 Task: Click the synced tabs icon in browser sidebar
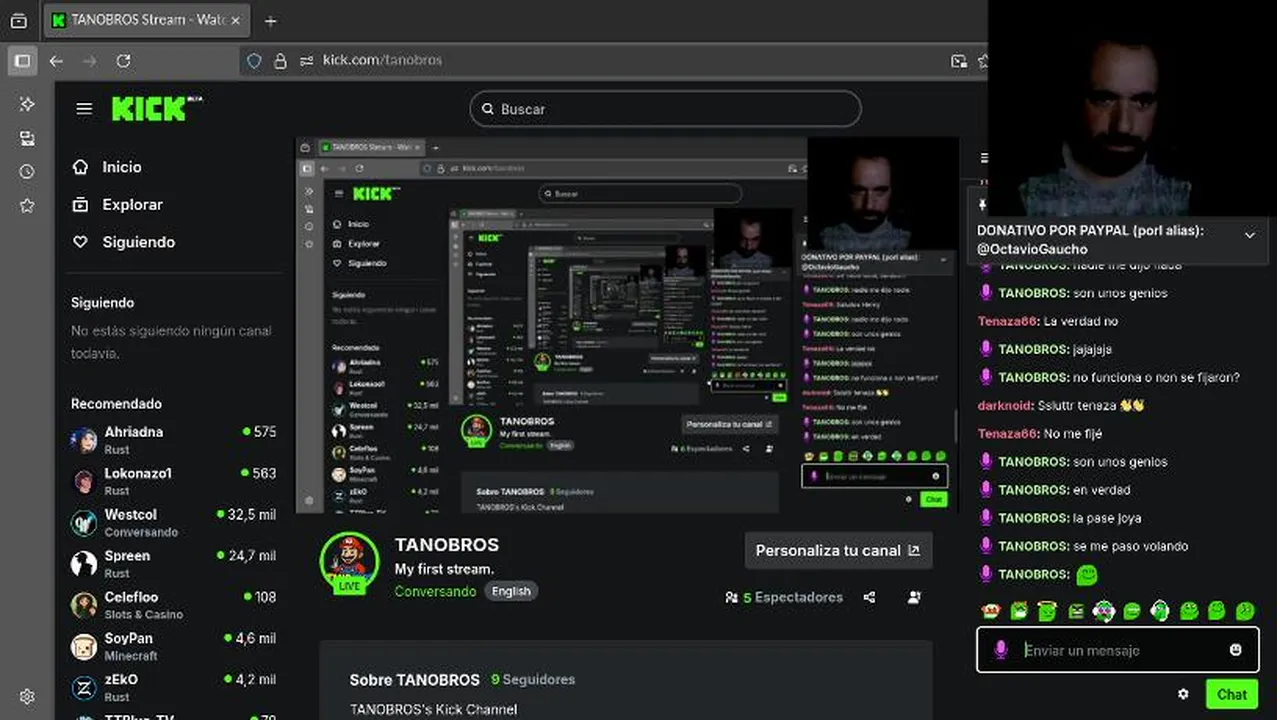click(27, 138)
